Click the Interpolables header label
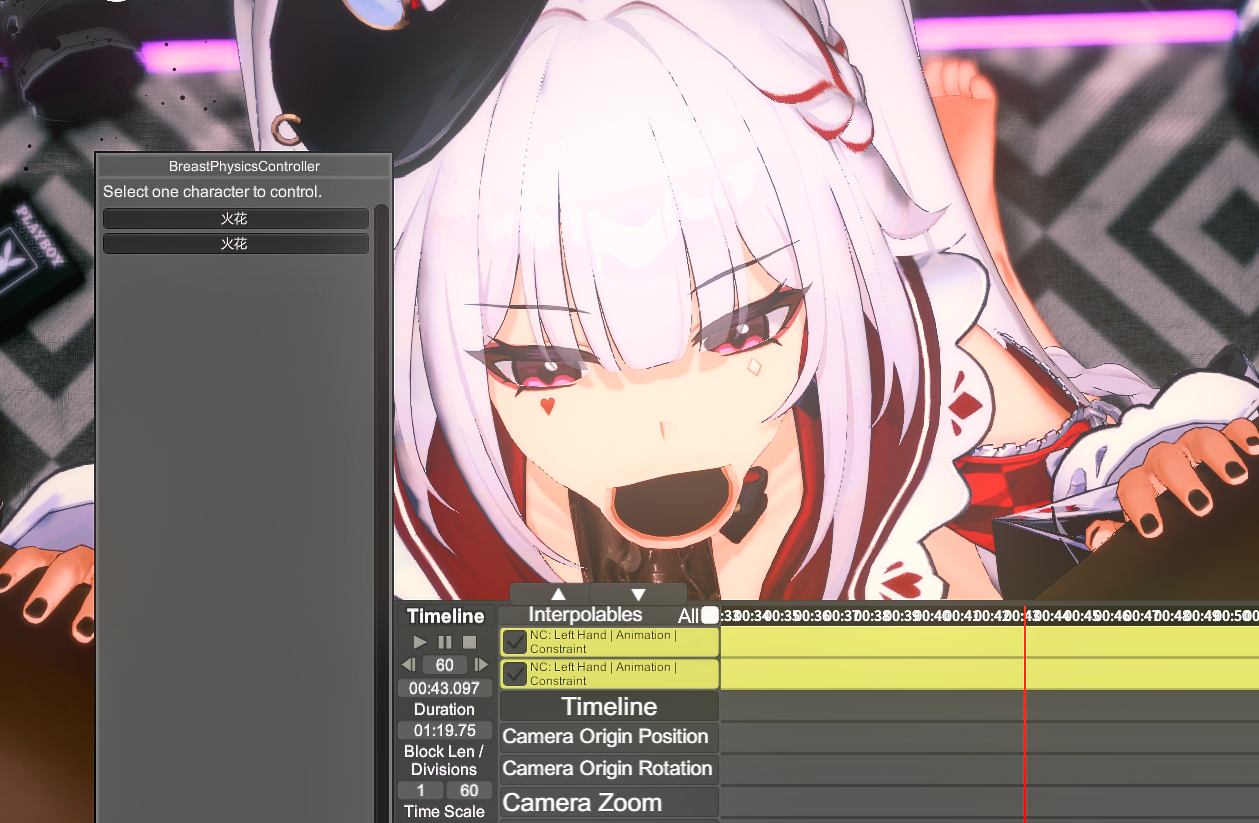 click(x=585, y=615)
